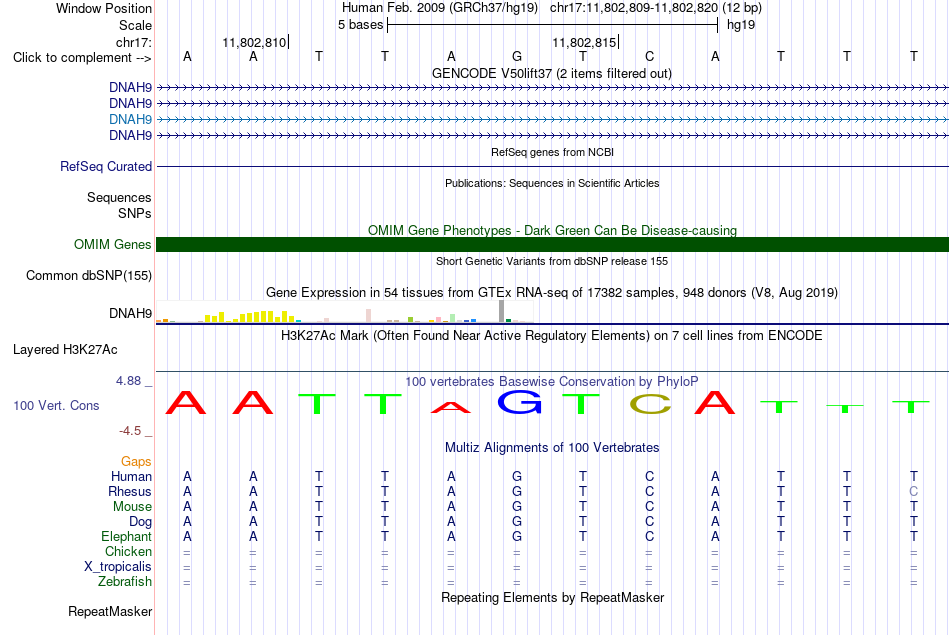
Task: Click '100 vertebrates Basewise Conservation by PhyloP' title
Action: point(551,382)
